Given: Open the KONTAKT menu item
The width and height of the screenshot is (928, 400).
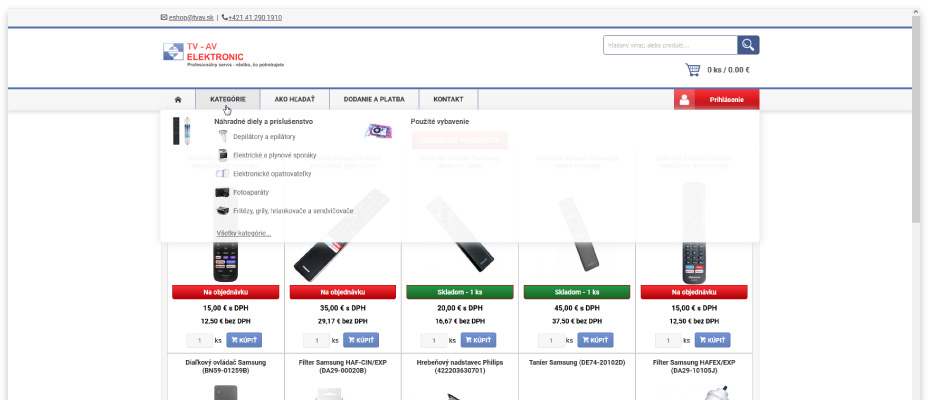Looking at the screenshot, I should click(448, 99).
